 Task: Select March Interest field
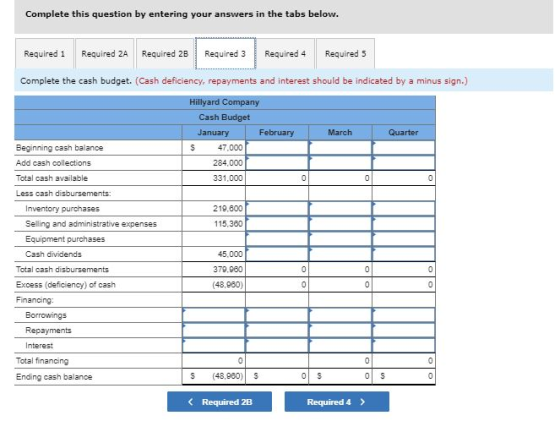click(x=340, y=345)
